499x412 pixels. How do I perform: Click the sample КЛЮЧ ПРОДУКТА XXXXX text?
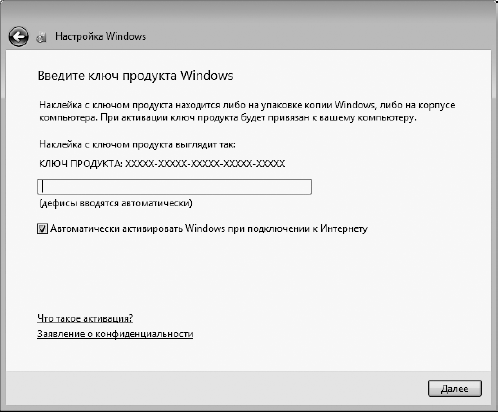[x=162, y=164]
